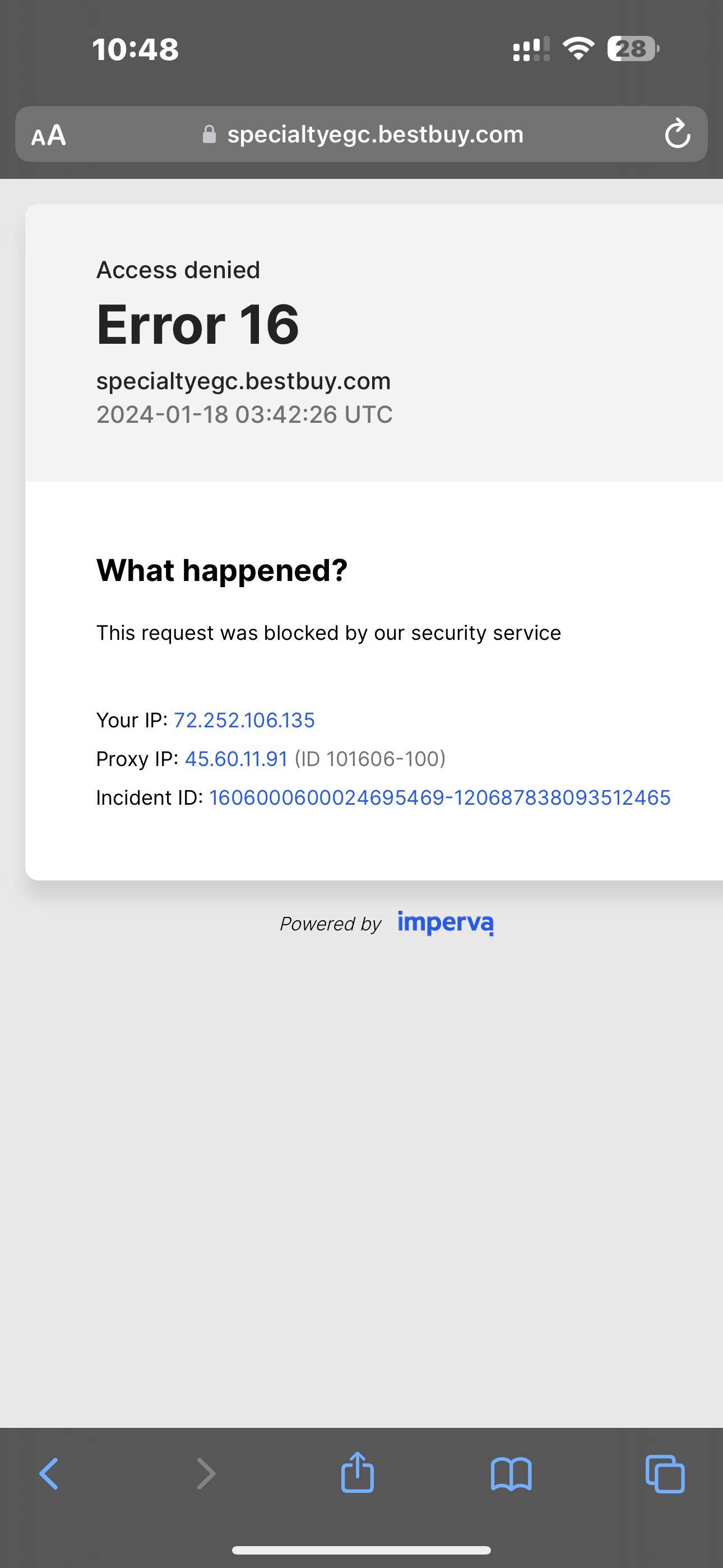Open the tabs overview icon
Image resolution: width=723 pixels, height=1568 pixels.
tap(665, 1474)
